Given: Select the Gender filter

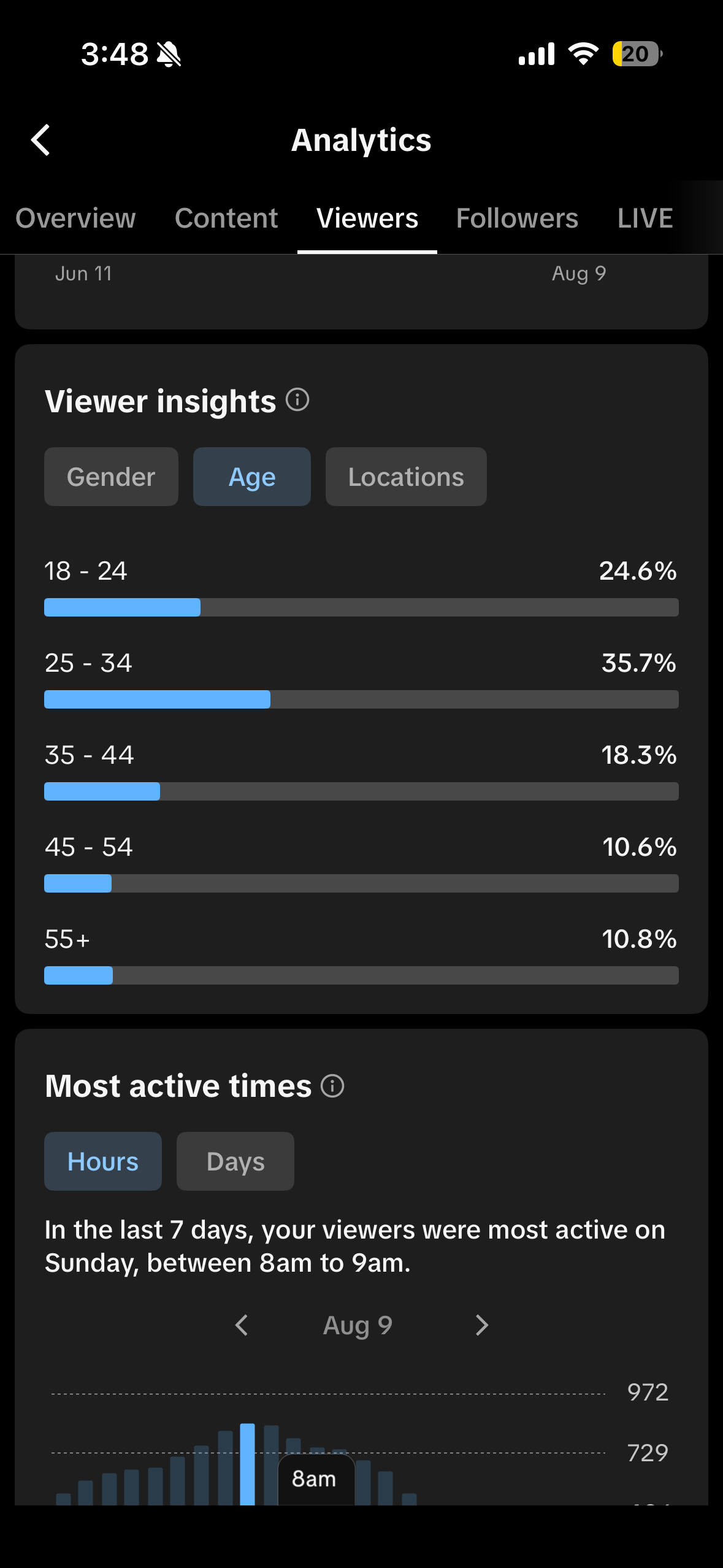Looking at the screenshot, I should point(111,477).
